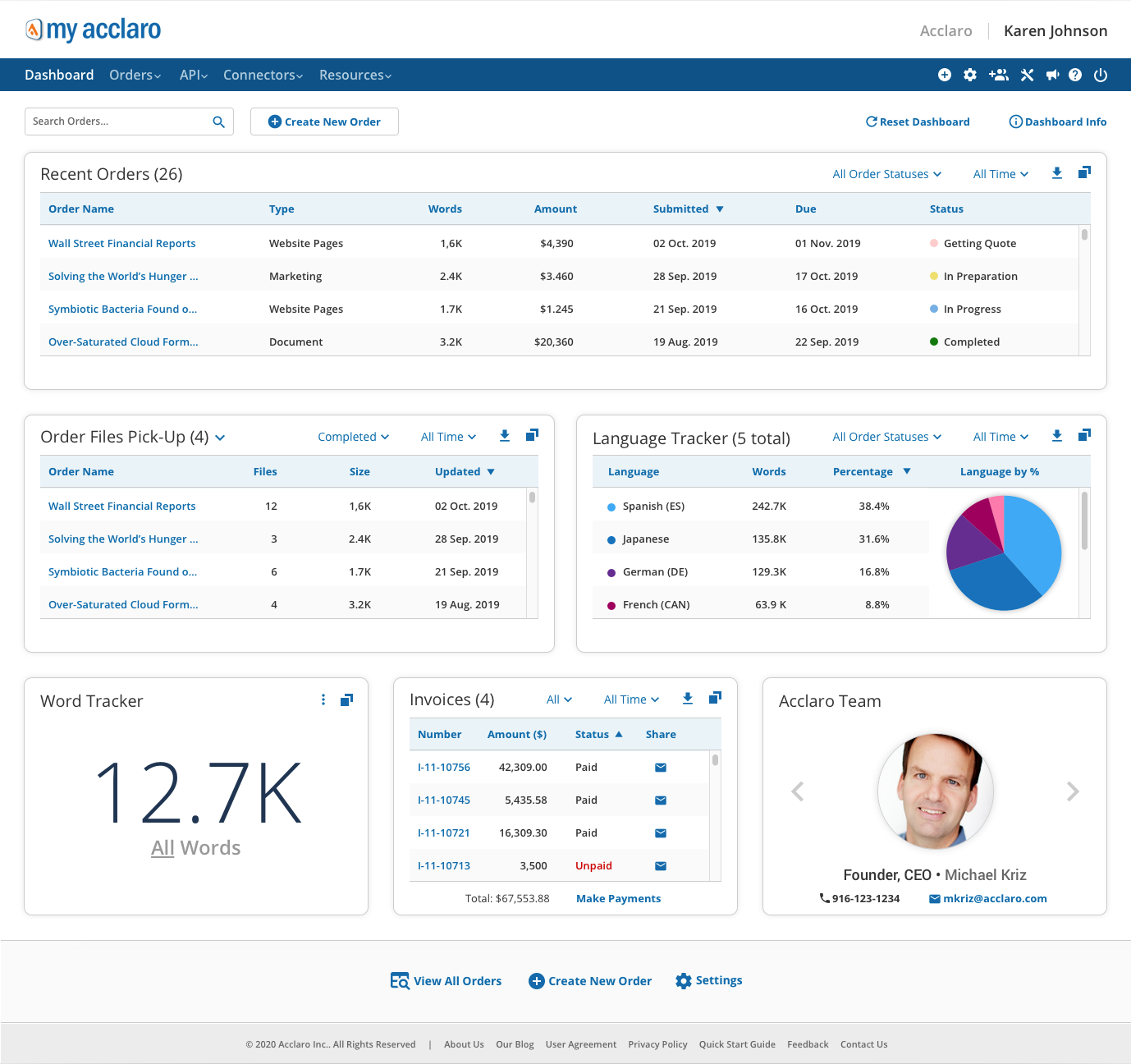Image resolution: width=1131 pixels, height=1064 pixels.
Task: Open the Wall Street Financial Reports order
Action: 121,243
